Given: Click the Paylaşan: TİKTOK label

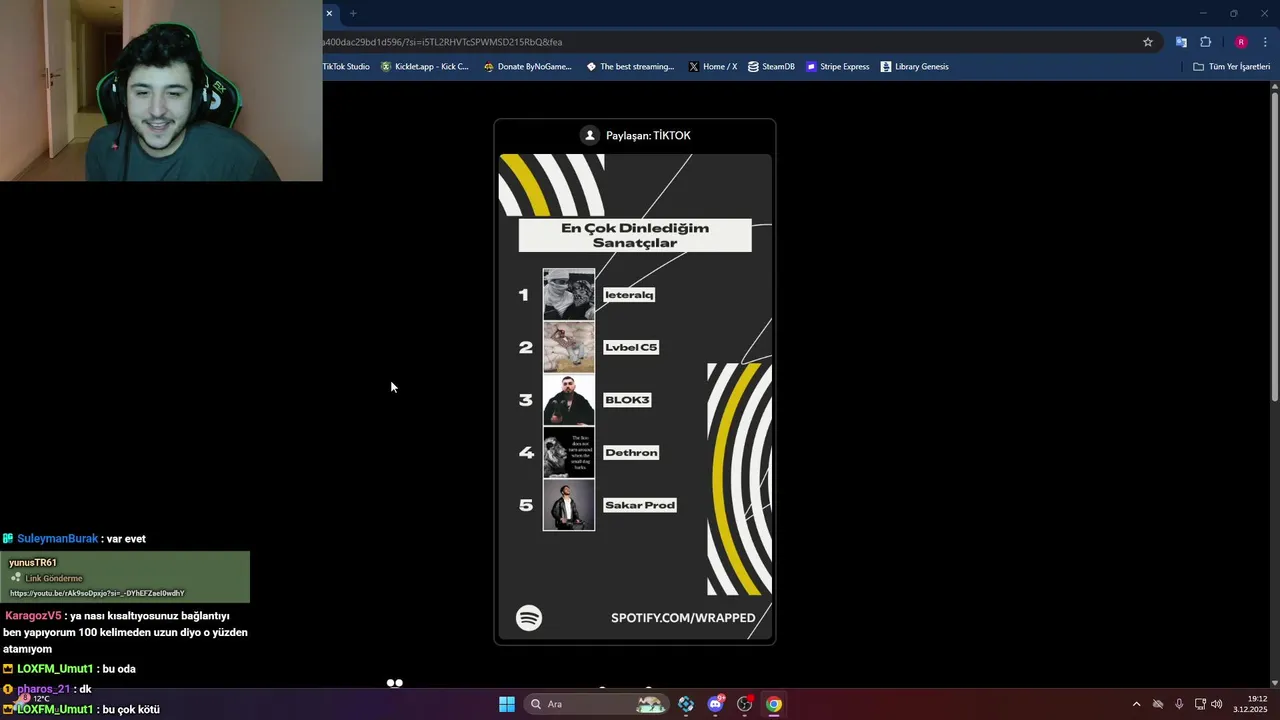Looking at the screenshot, I should point(648,135).
